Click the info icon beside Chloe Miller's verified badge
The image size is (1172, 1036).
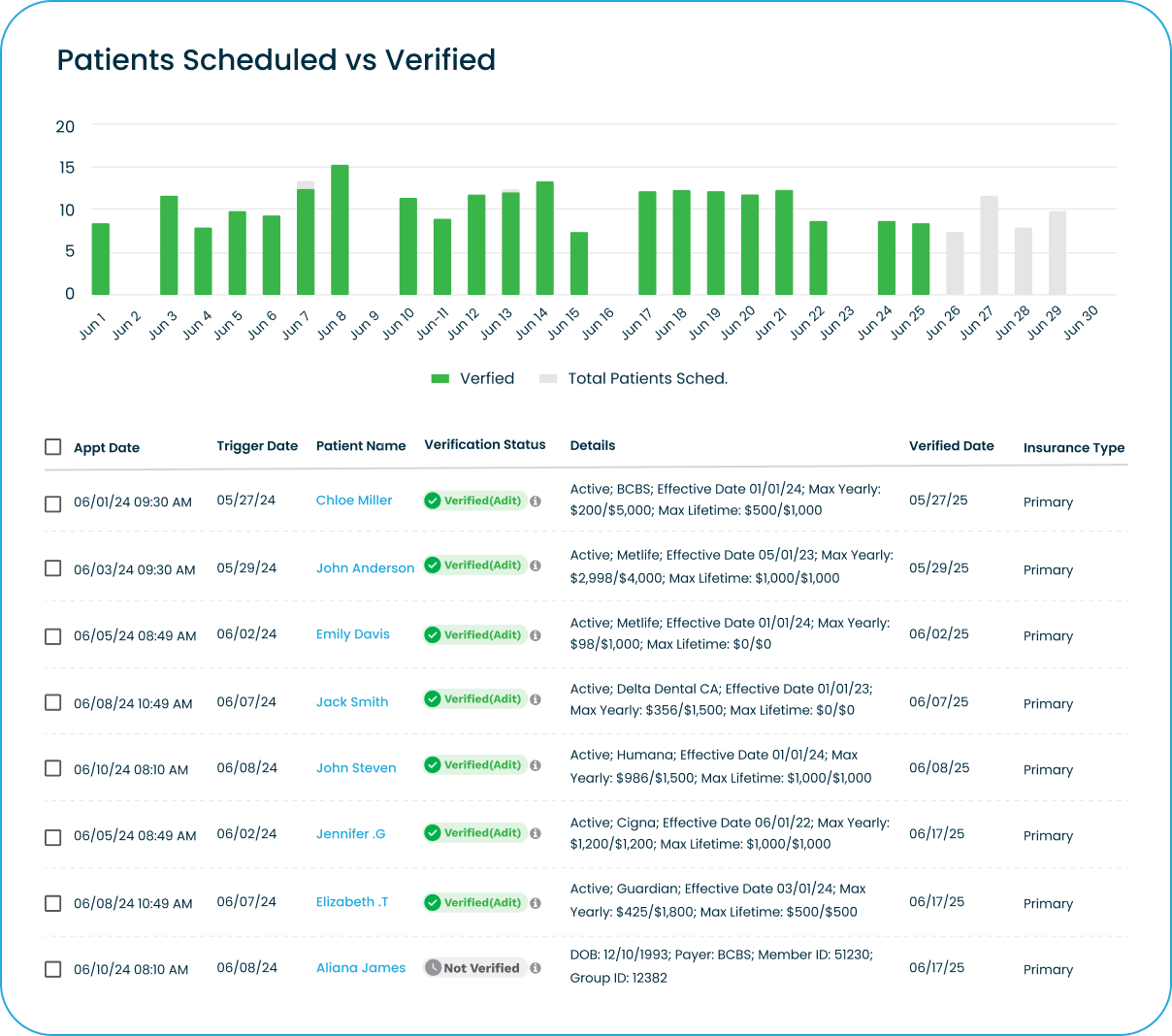(537, 501)
